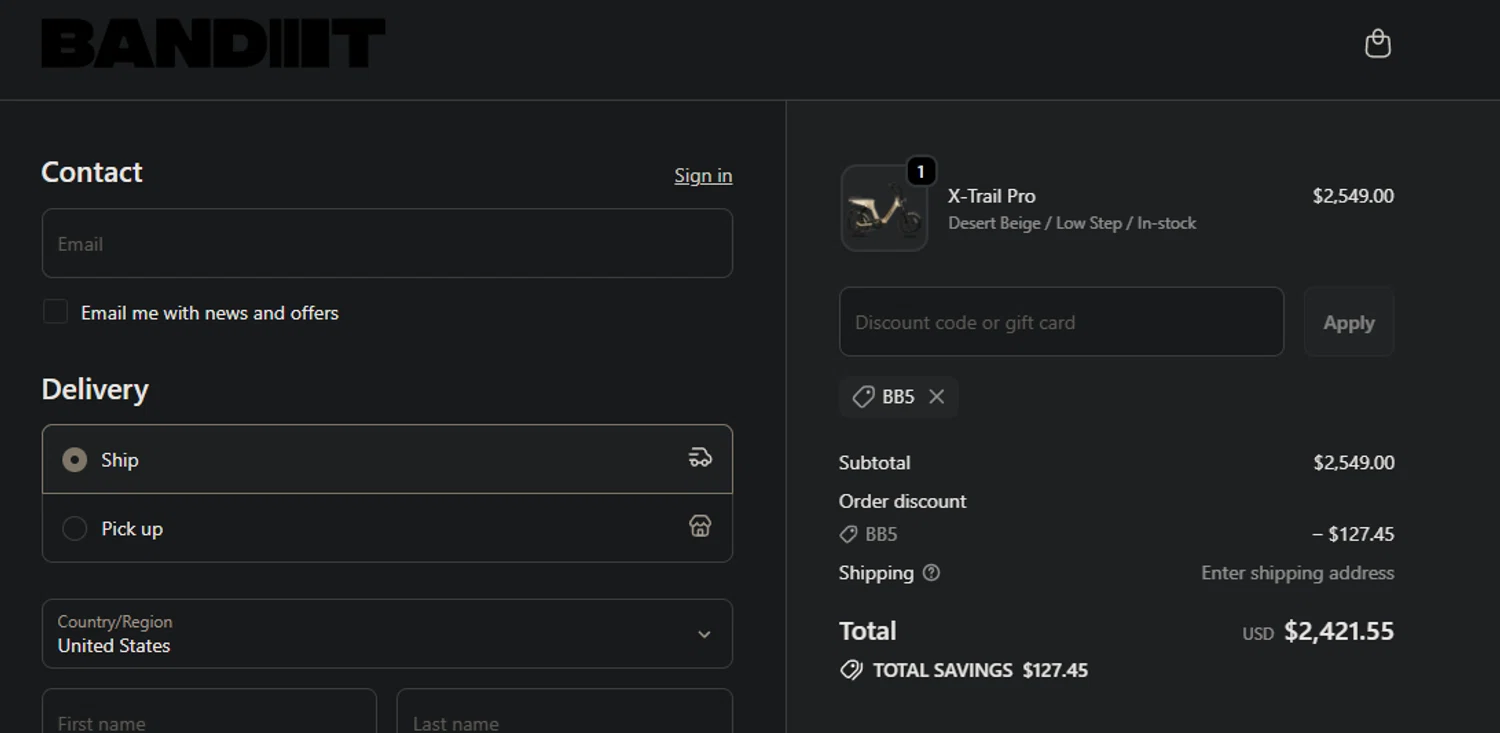Click the Subtotal amount $2,549.00
This screenshot has width=1500, height=733.
click(x=1354, y=463)
